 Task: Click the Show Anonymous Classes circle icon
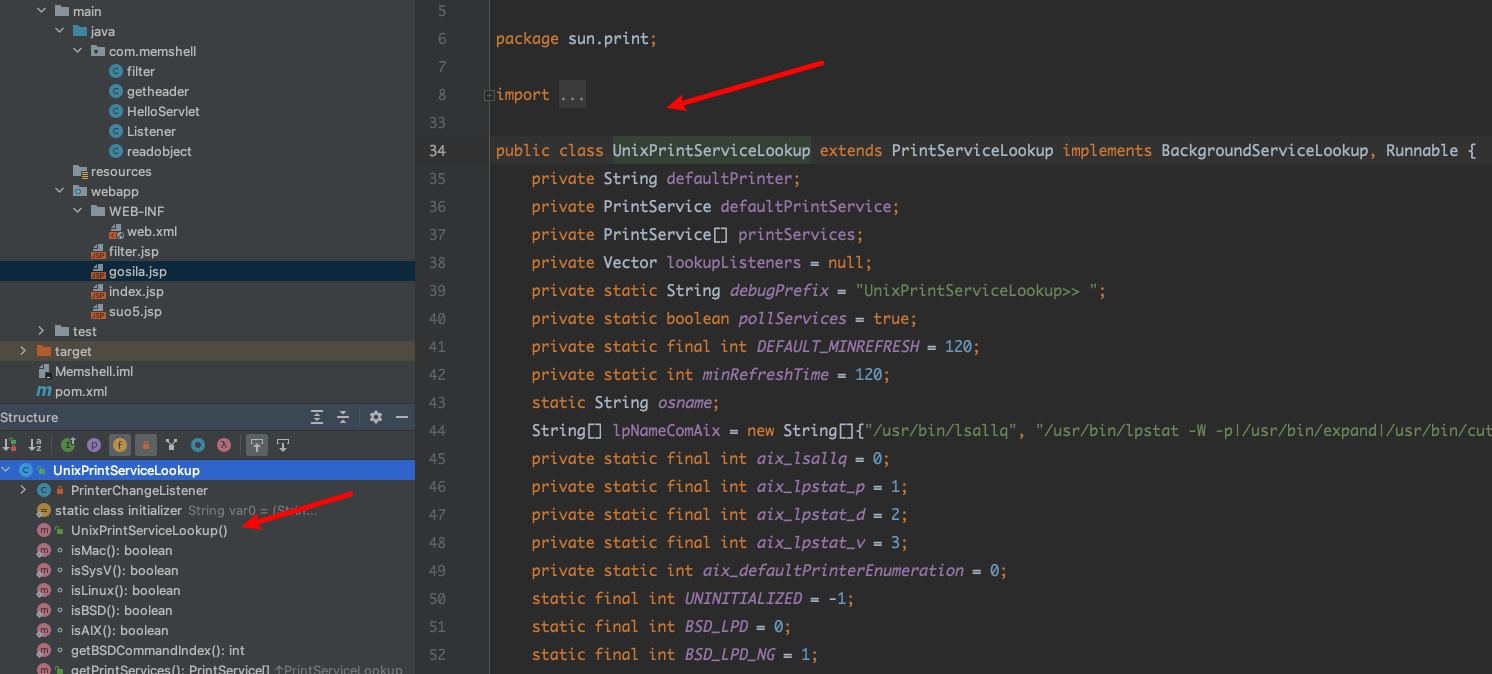click(x=198, y=445)
